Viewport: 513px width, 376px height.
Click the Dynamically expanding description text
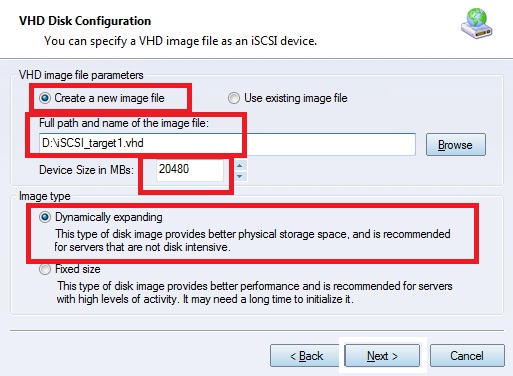[252, 240]
